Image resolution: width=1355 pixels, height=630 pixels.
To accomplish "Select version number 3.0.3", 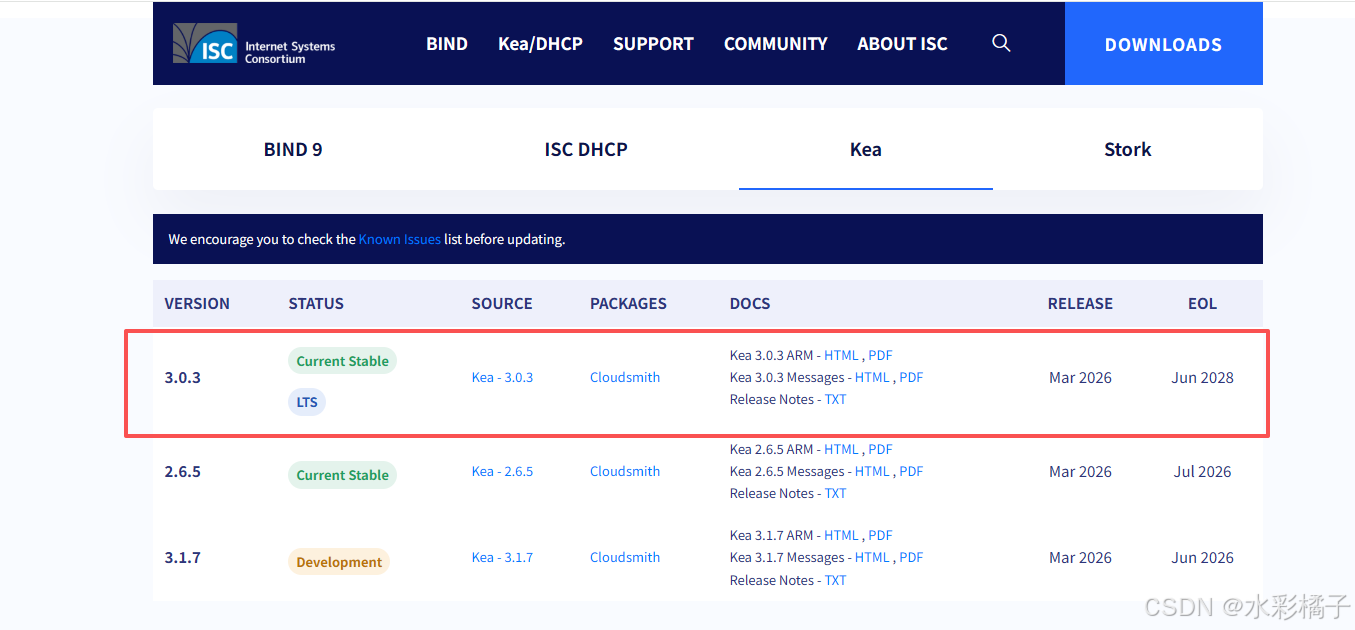I will pos(183,377).
